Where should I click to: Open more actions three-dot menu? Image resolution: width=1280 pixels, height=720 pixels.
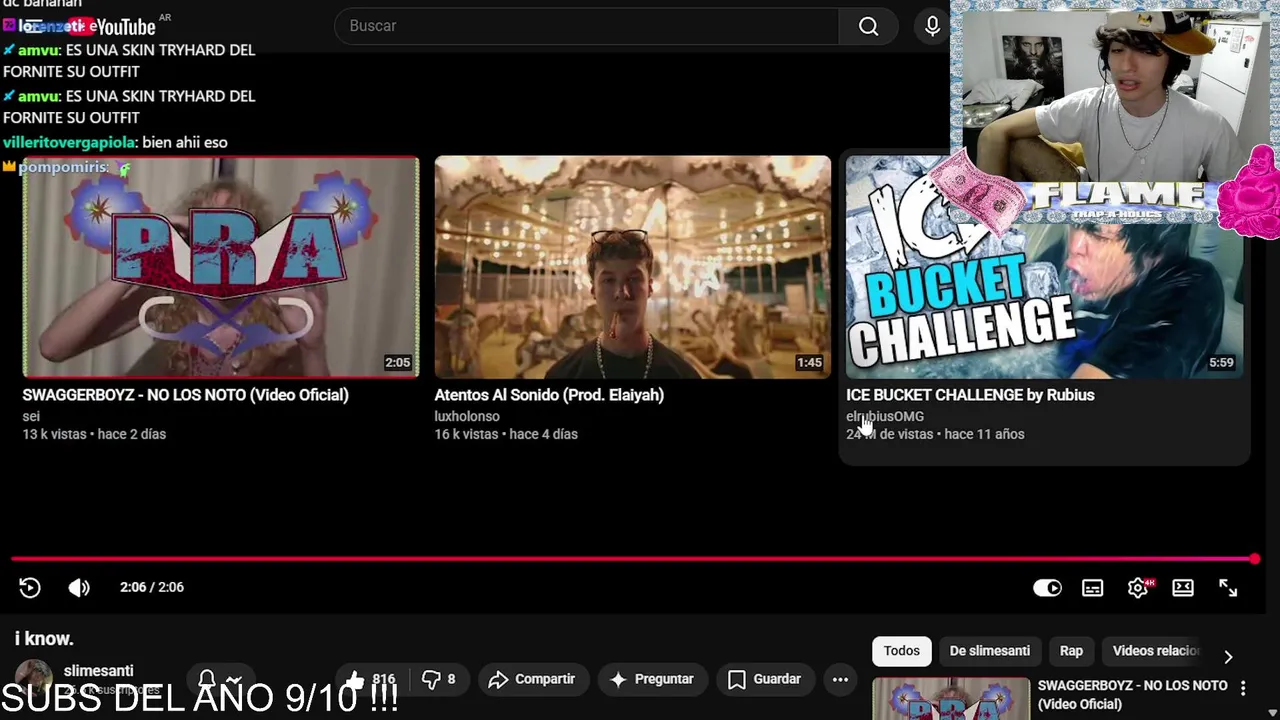pos(840,680)
